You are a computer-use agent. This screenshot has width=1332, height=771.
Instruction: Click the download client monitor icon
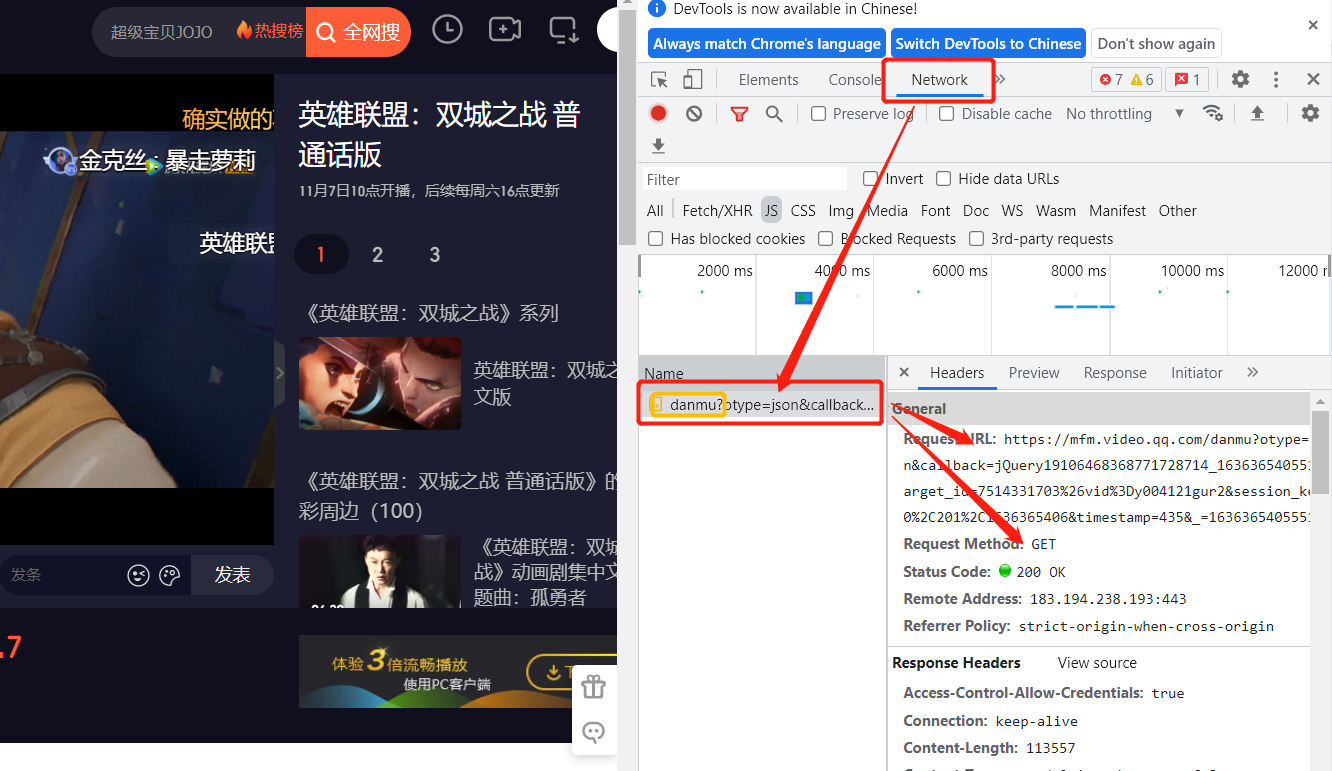point(565,30)
